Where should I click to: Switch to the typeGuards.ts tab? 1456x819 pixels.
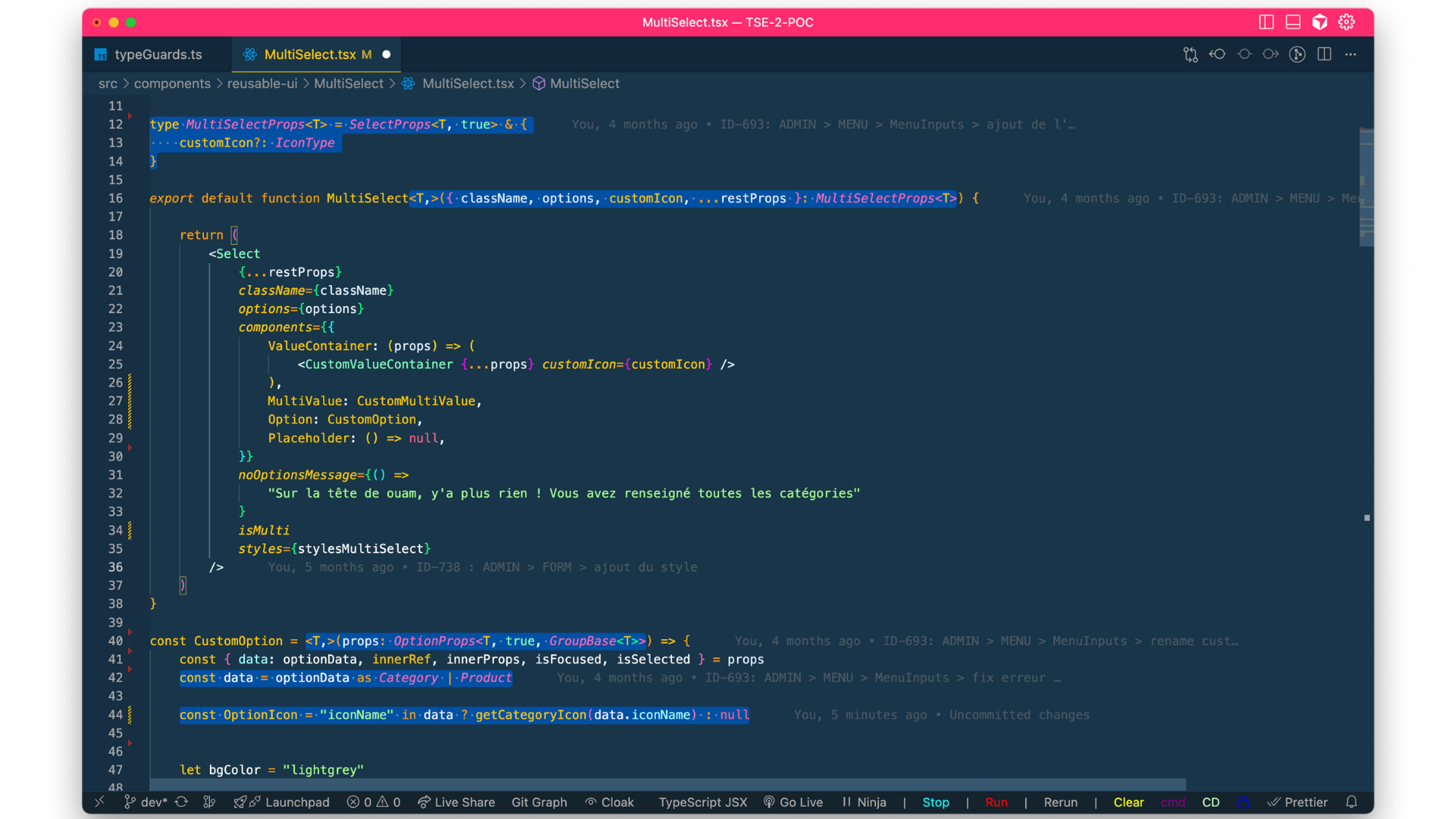click(158, 55)
